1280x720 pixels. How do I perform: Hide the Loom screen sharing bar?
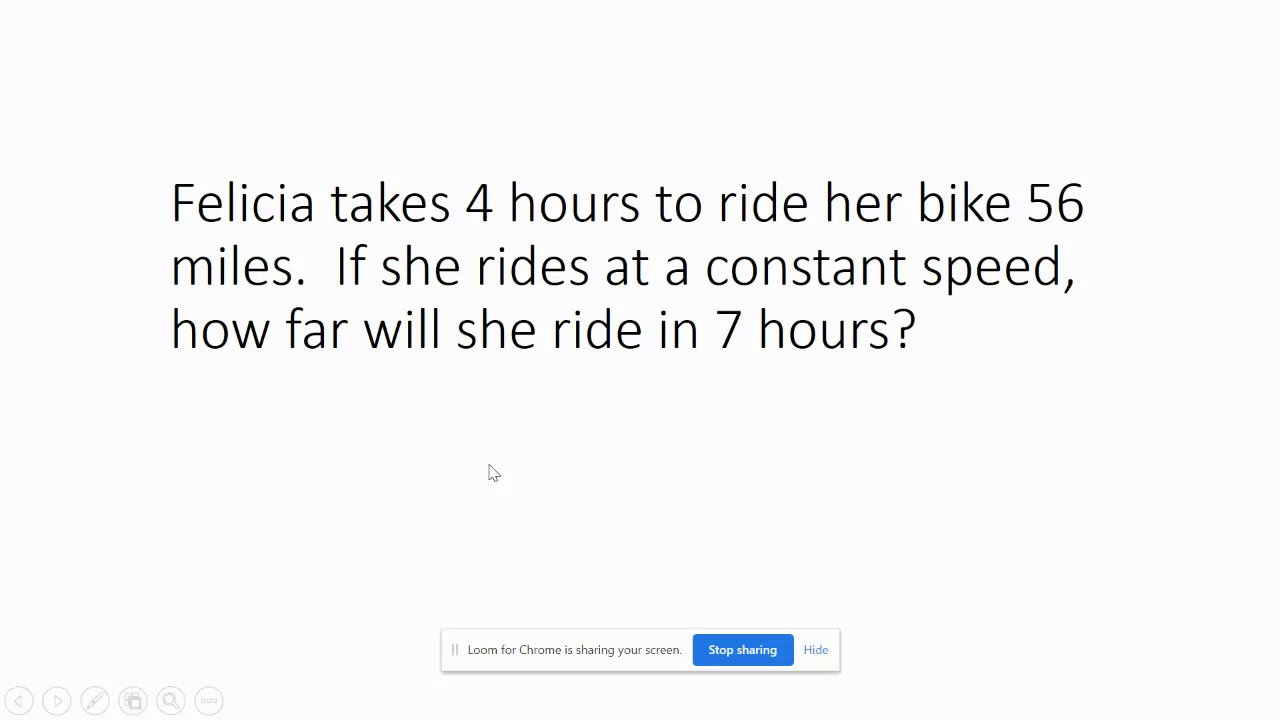(815, 650)
